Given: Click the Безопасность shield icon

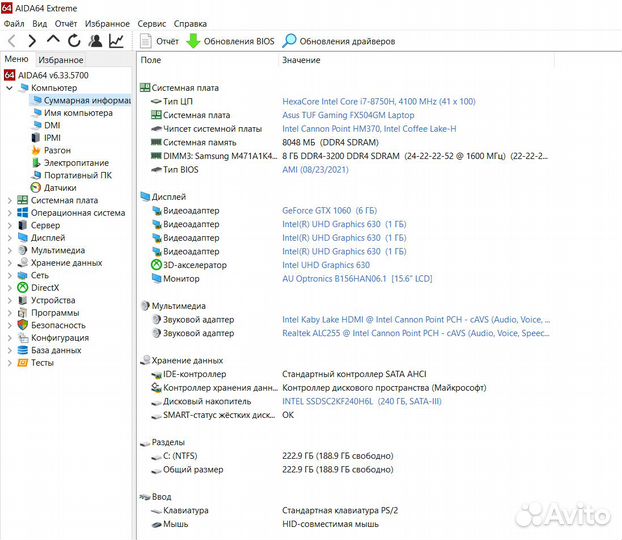Looking at the screenshot, I should [x=23, y=325].
